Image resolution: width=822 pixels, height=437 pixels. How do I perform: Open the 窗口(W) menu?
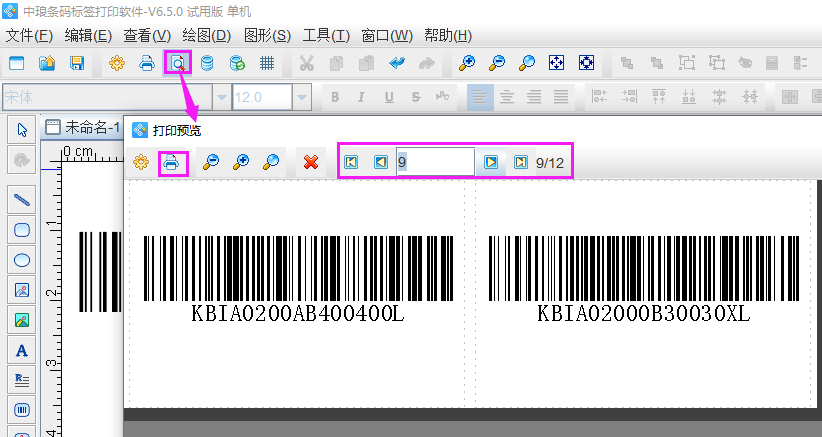[387, 36]
